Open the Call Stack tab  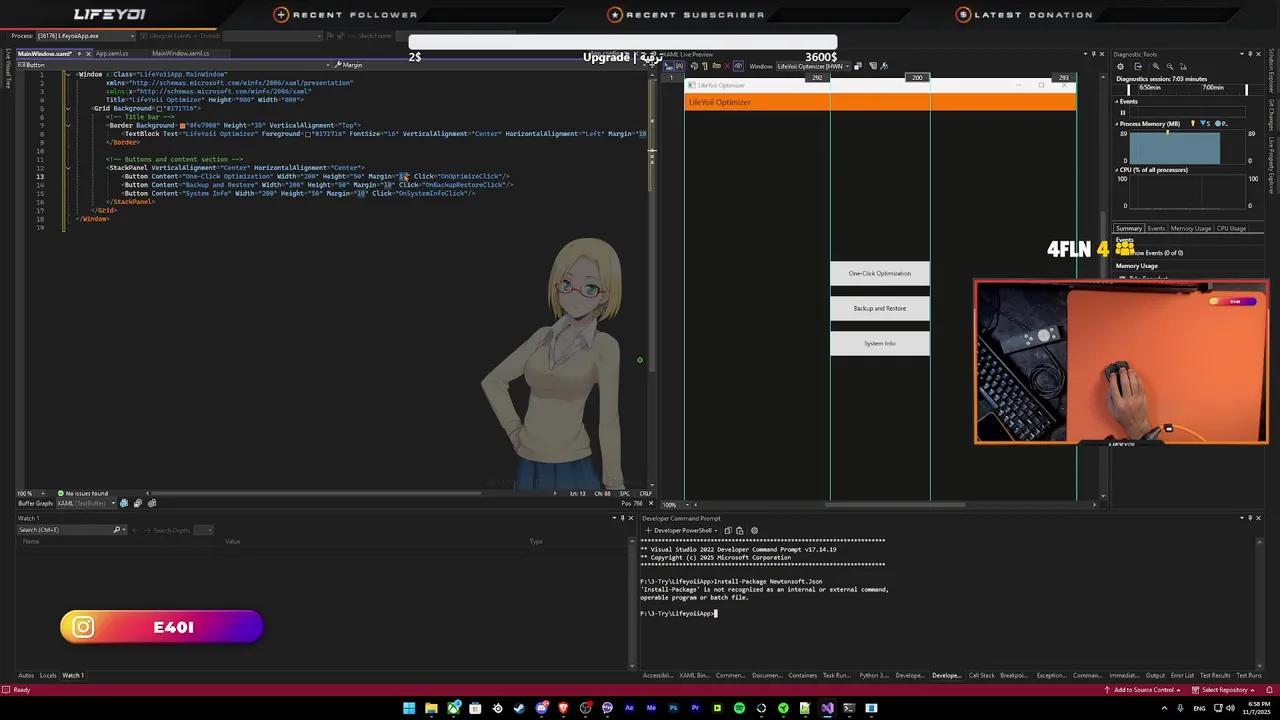(x=981, y=675)
